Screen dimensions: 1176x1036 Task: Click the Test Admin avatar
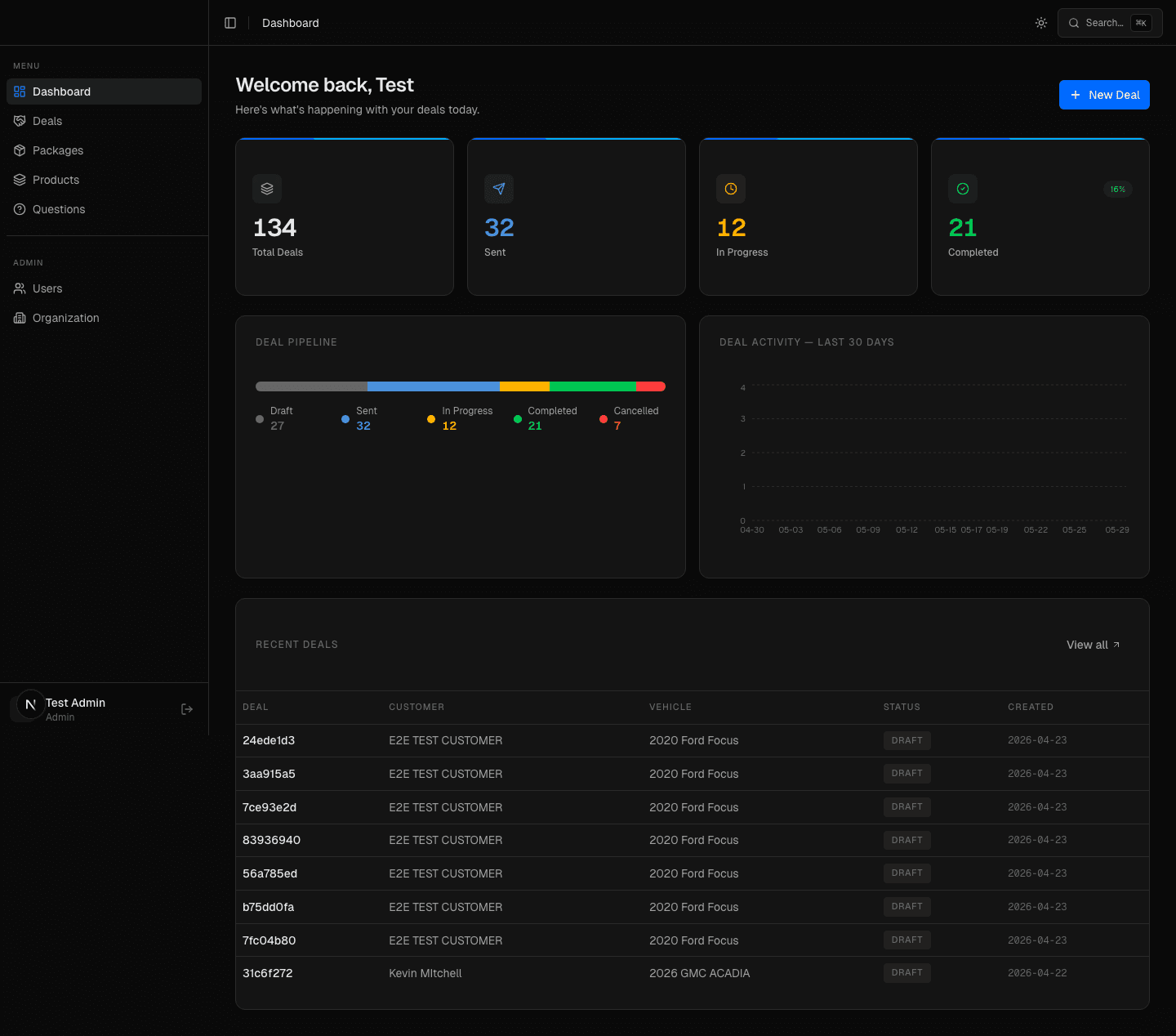tap(30, 704)
